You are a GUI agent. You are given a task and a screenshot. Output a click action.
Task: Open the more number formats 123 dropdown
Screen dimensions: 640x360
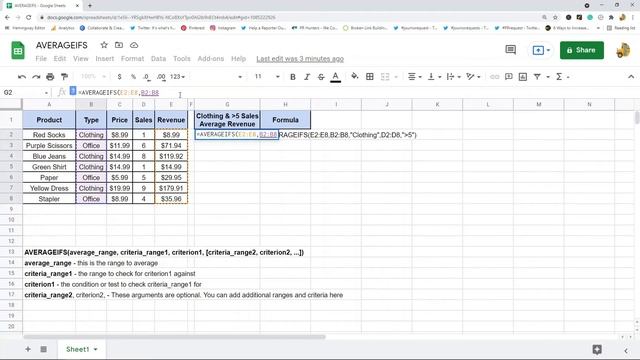pyautogui.click(x=178, y=77)
